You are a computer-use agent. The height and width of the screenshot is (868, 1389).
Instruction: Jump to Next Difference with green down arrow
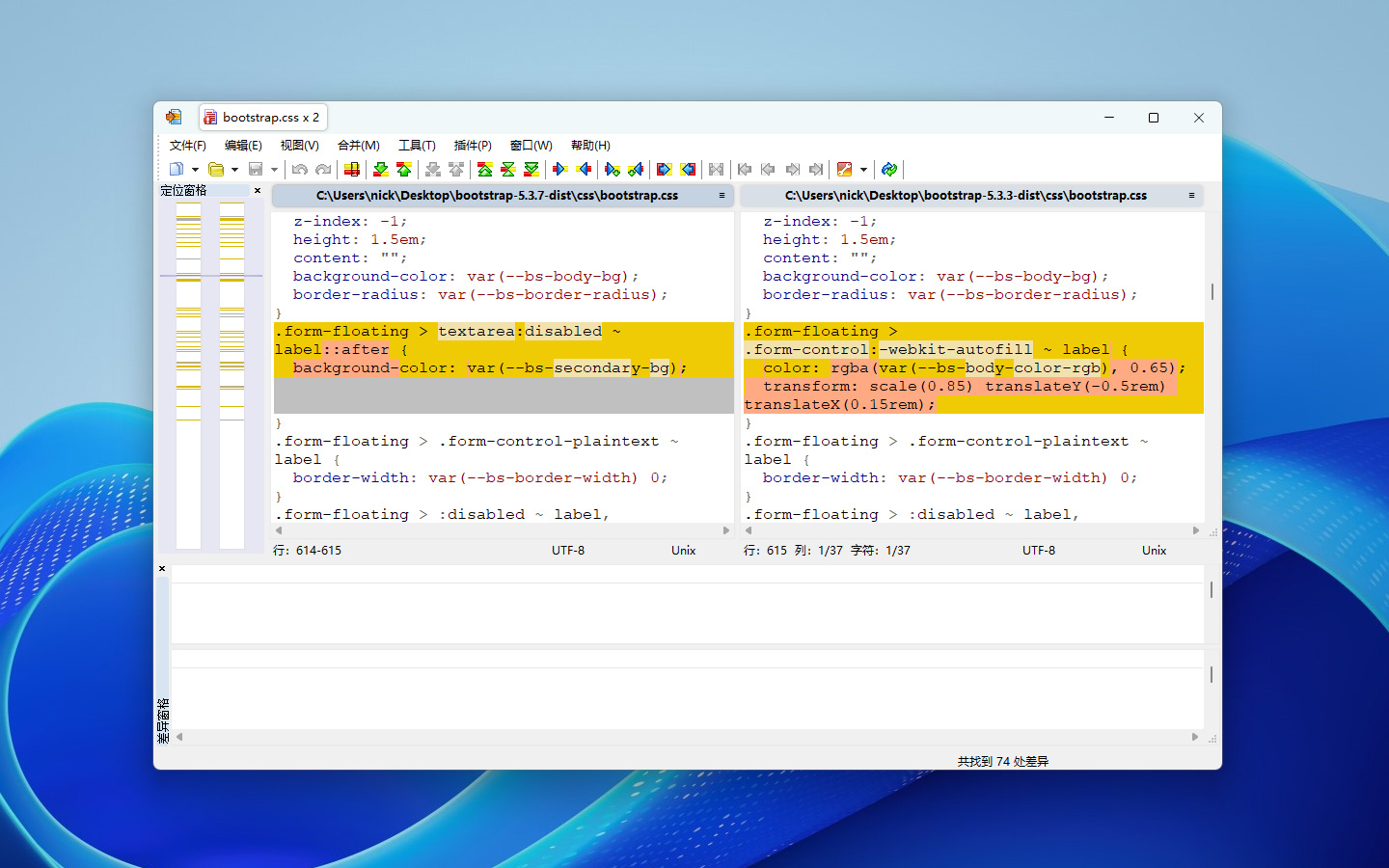(381, 170)
